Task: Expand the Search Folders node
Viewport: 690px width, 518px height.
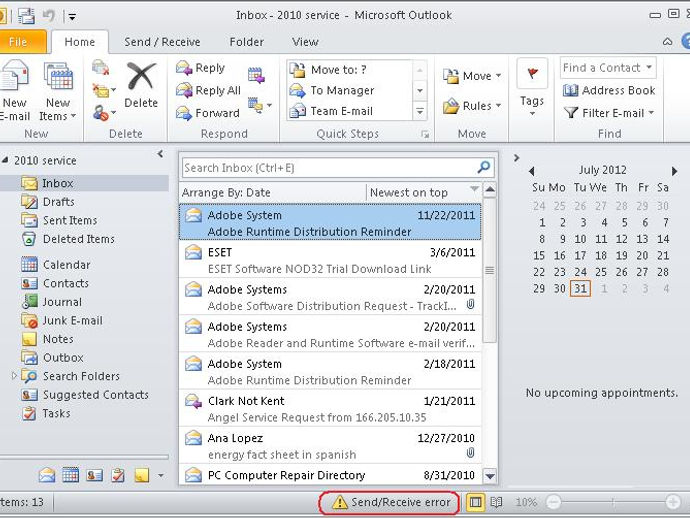Action: [x=14, y=376]
